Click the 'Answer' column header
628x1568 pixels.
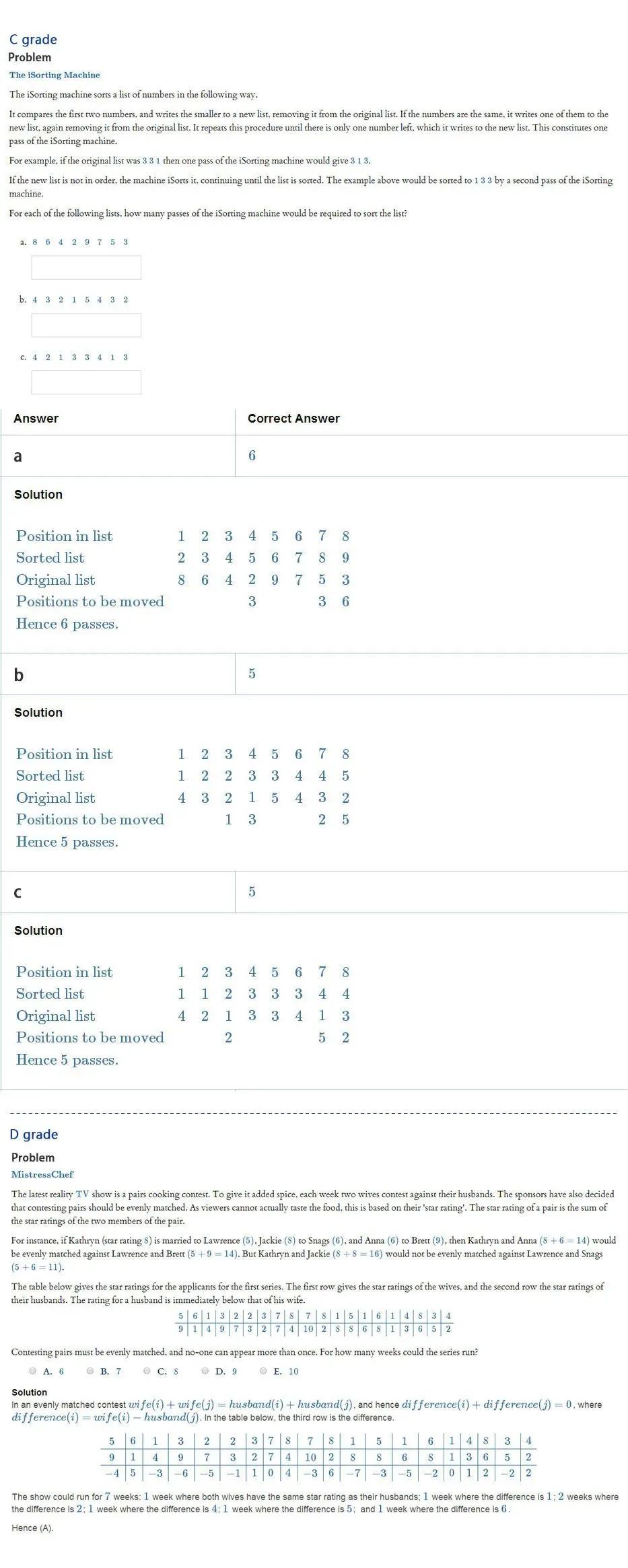[36, 419]
